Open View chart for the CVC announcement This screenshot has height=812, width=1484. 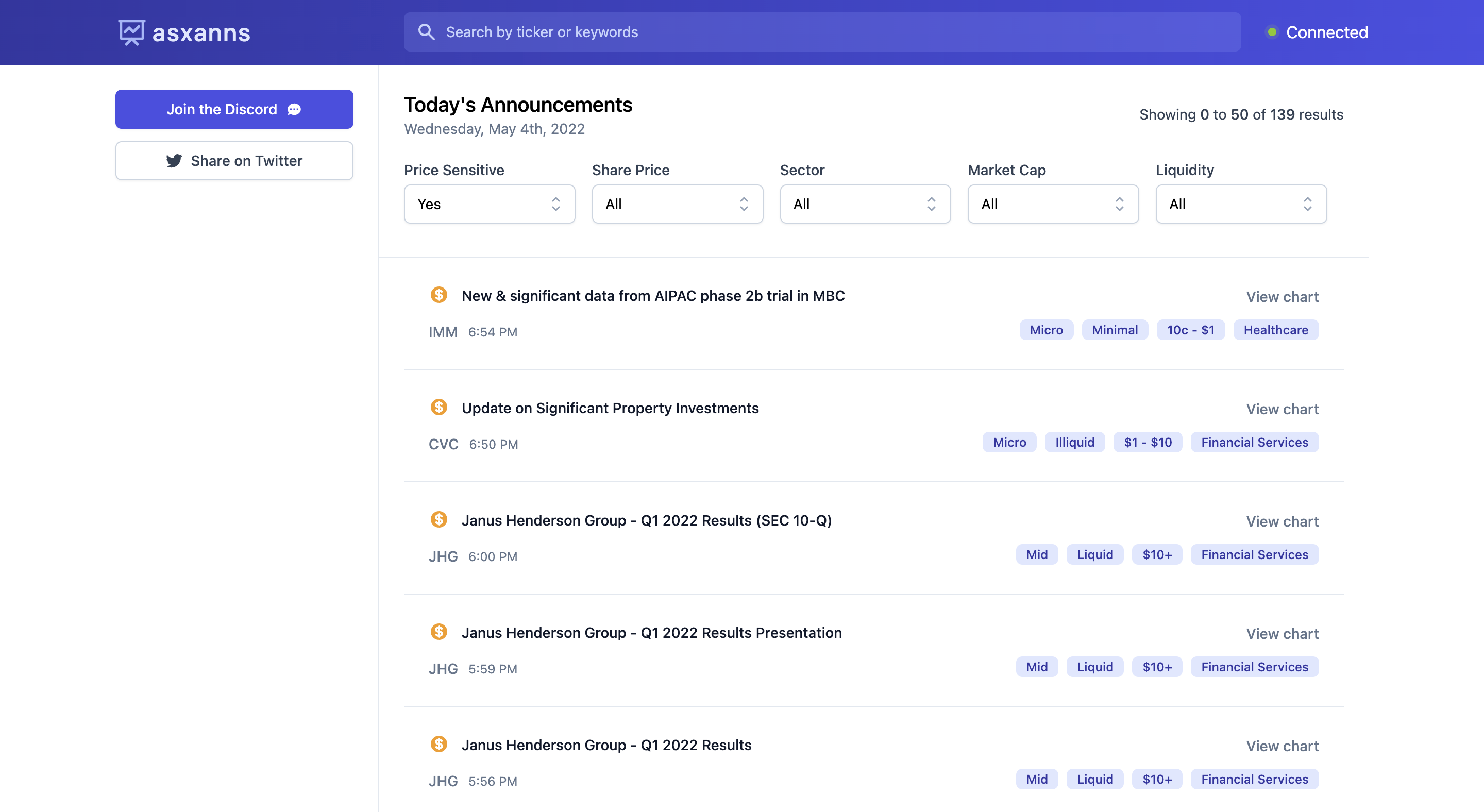(1283, 409)
